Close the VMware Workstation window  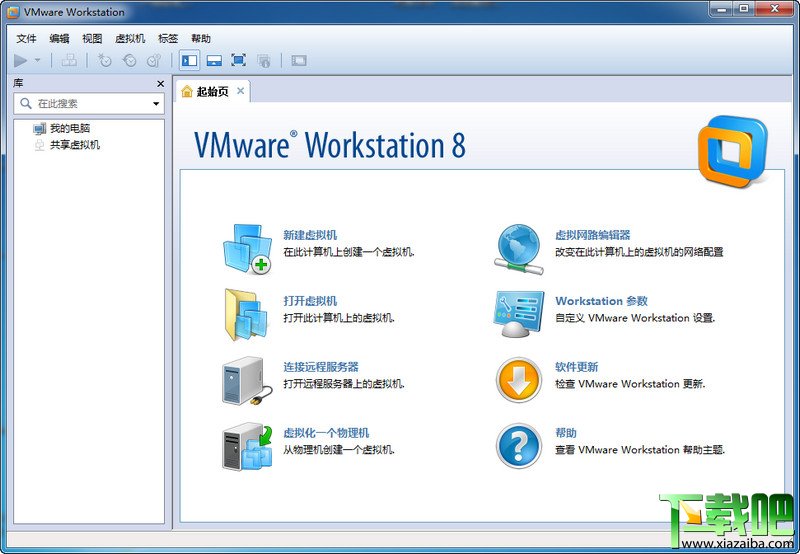[774, 9]
